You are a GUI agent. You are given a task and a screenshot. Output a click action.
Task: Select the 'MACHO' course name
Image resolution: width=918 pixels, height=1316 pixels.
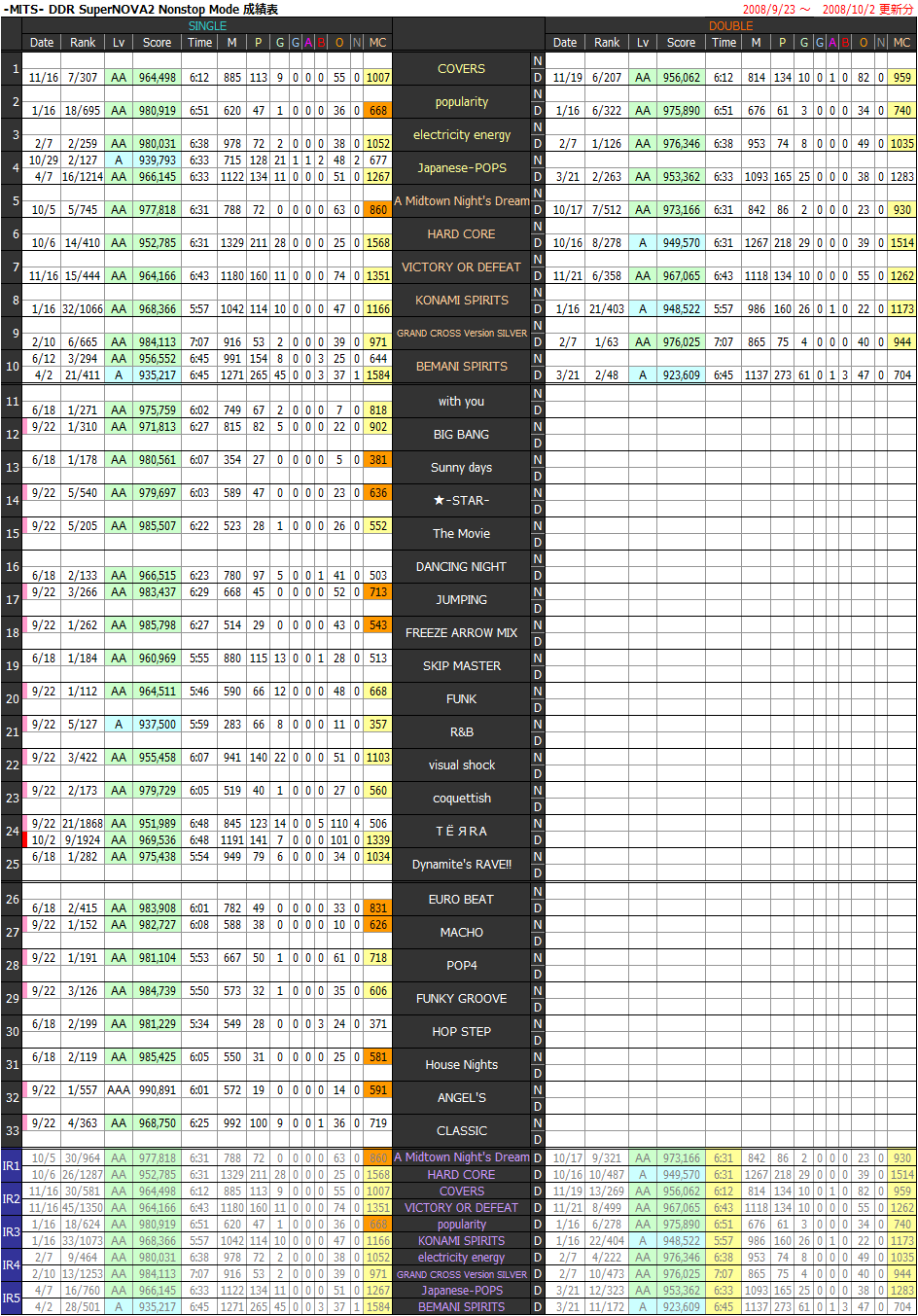coord(461,933)
